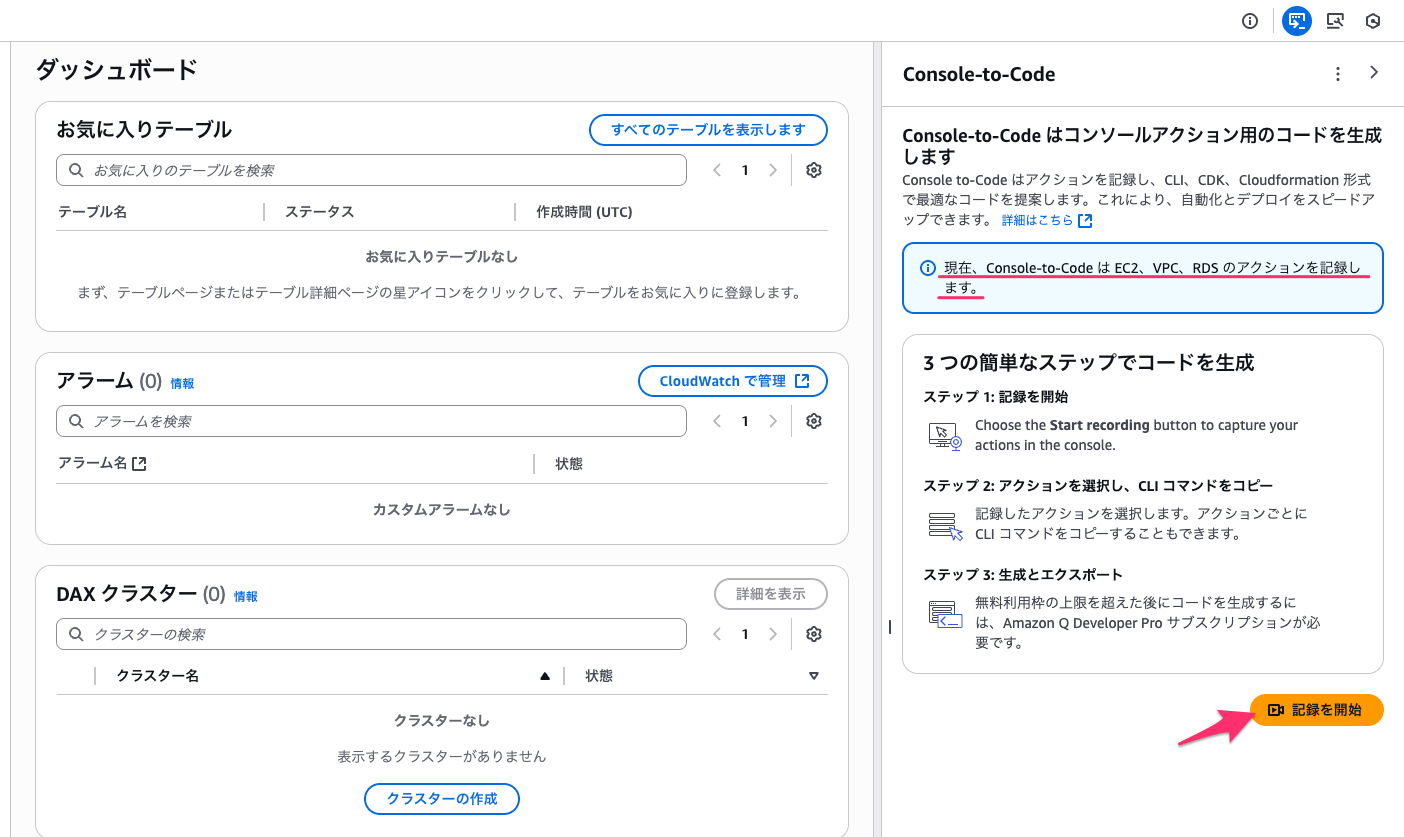
Task: Click the 'カスタムアラームなし' empty message
Action: tap(442, 509)
